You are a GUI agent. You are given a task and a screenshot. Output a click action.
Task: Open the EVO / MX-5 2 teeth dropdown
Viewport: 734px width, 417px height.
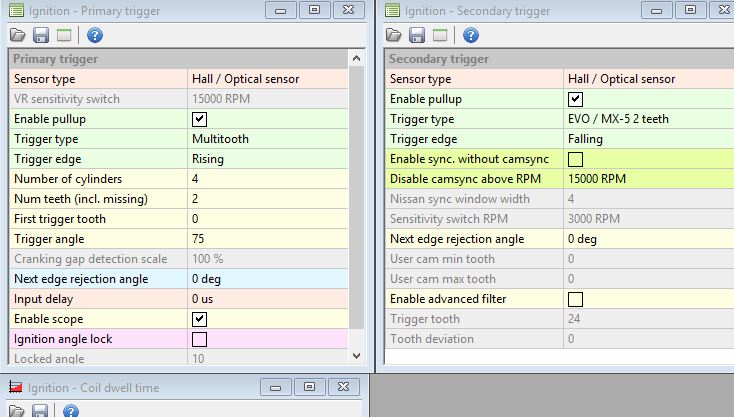(645, 119)
